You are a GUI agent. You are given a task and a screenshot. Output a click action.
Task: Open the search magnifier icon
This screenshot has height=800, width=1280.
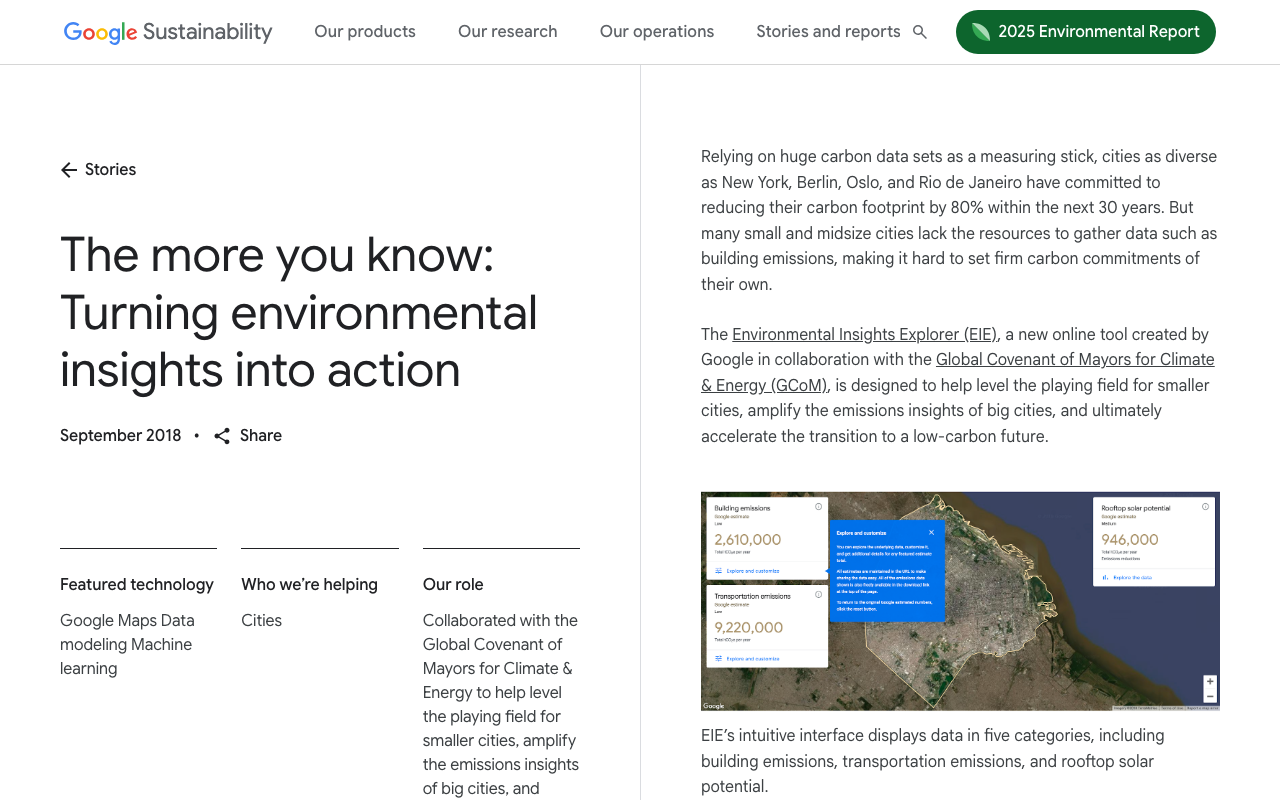pyautogui.click(x=920, y=32)
